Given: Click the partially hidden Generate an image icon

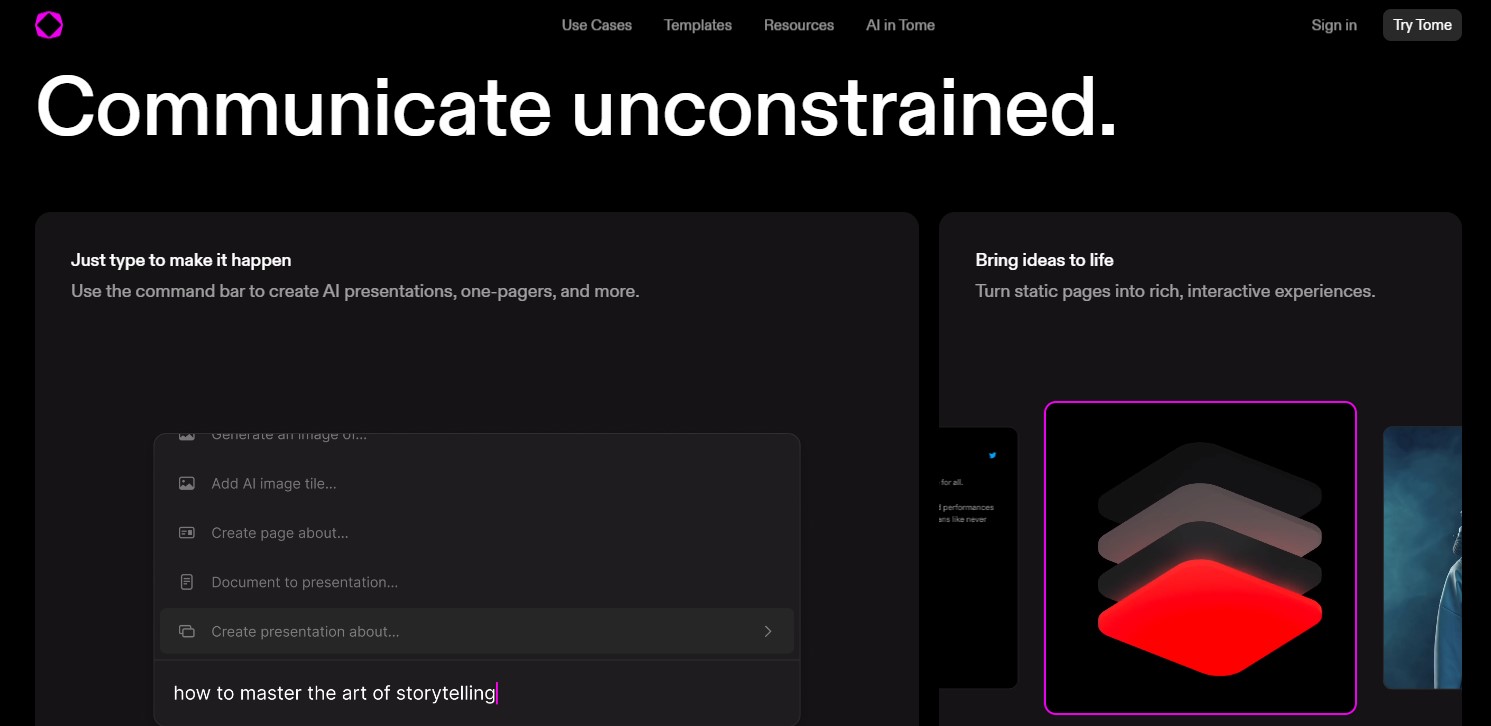Looking at the screenshot, I should (x=187, y=438).
